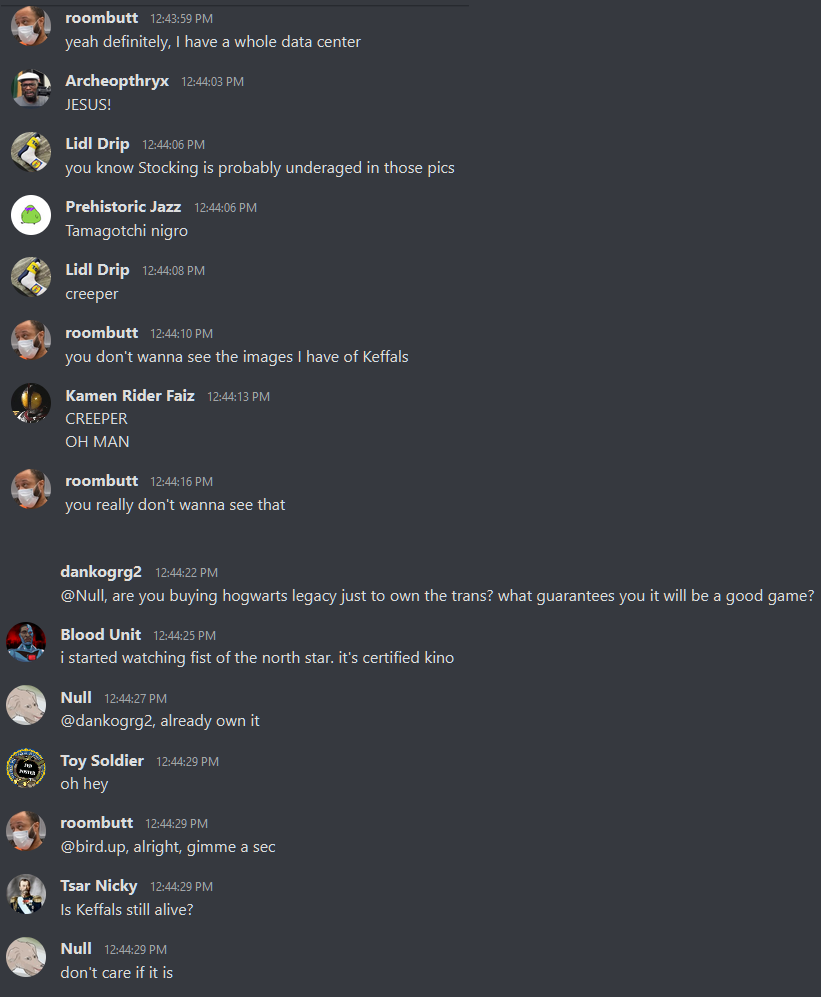
Task: Click Lidl Drip's sock avatar at 12:44:06
Action: pos(31,152)
